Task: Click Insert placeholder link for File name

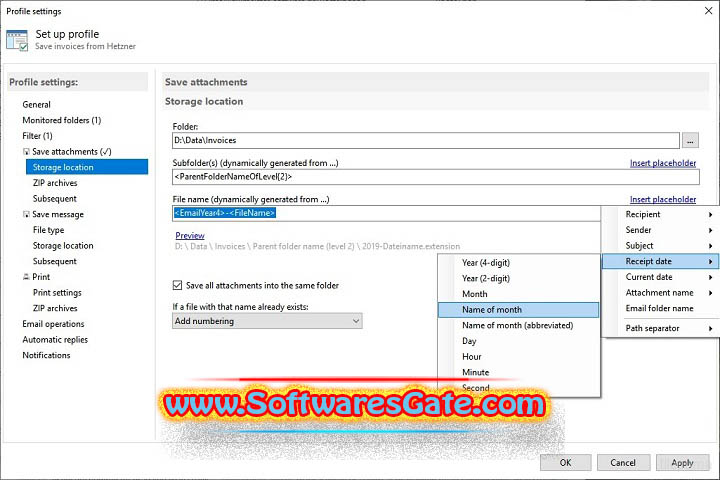Action: click(663, 199)
